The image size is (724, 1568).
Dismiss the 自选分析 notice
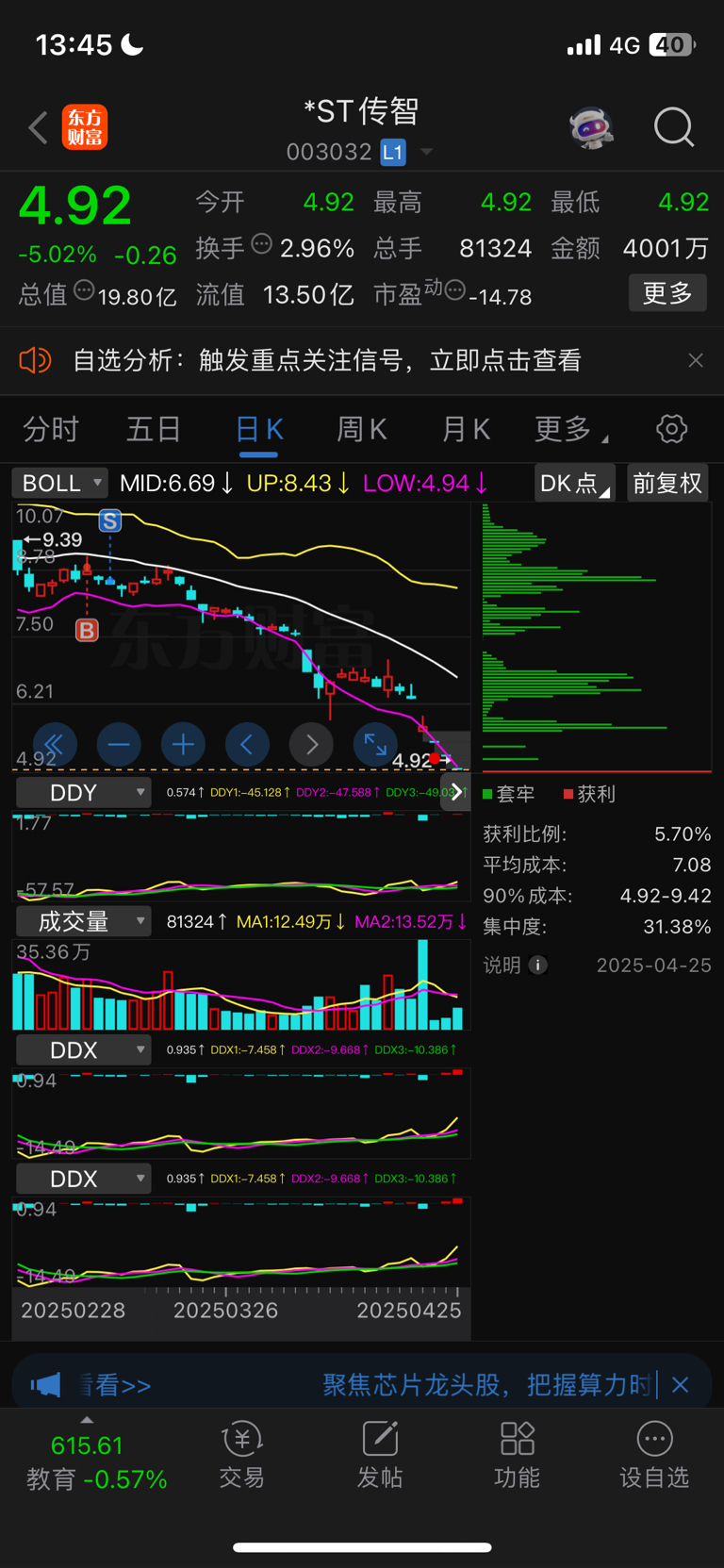pyautogui.click(x=696, y=360)
